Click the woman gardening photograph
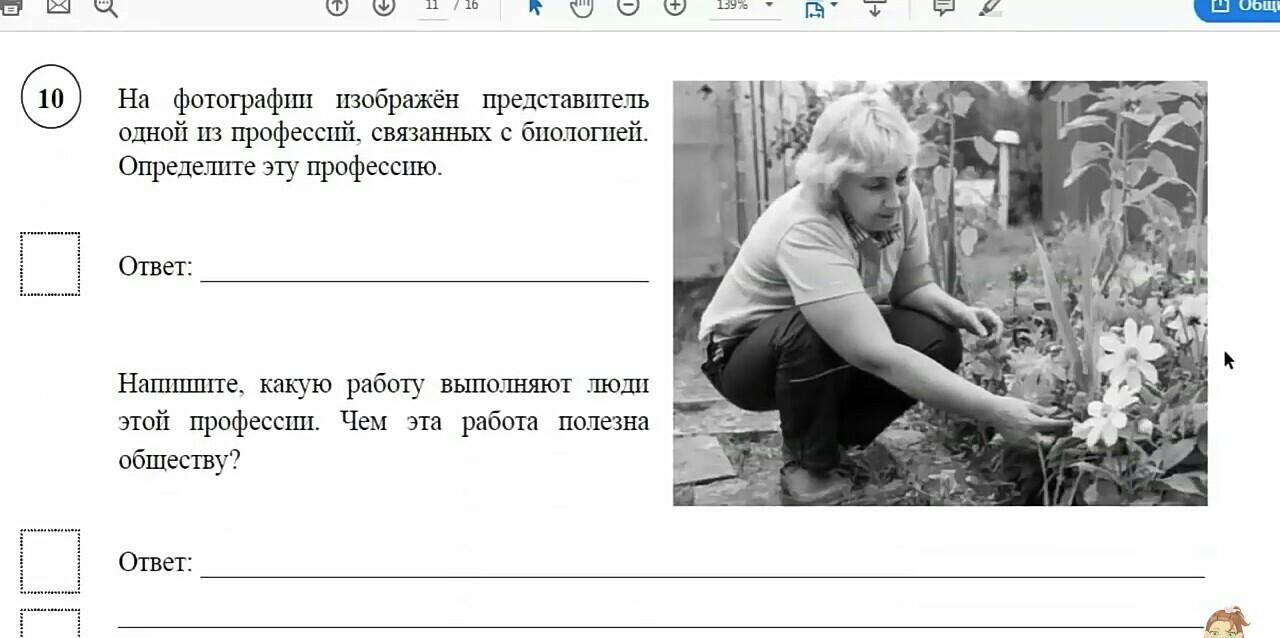The width and height of the screenshot is (1280, 638). tap(940, 293)
